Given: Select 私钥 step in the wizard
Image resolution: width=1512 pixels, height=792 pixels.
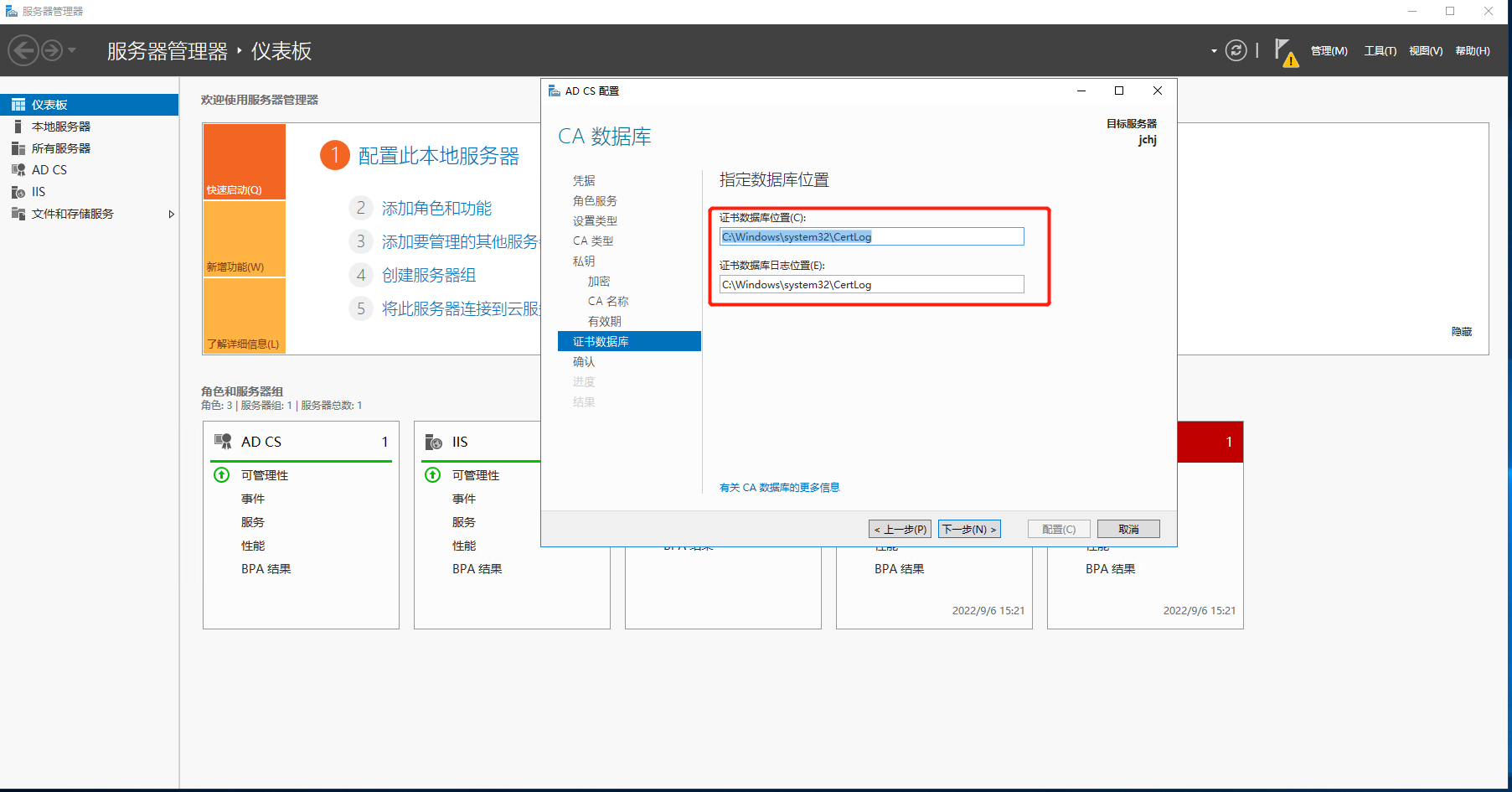Looking at the screenshot, I should pos(584,261).
